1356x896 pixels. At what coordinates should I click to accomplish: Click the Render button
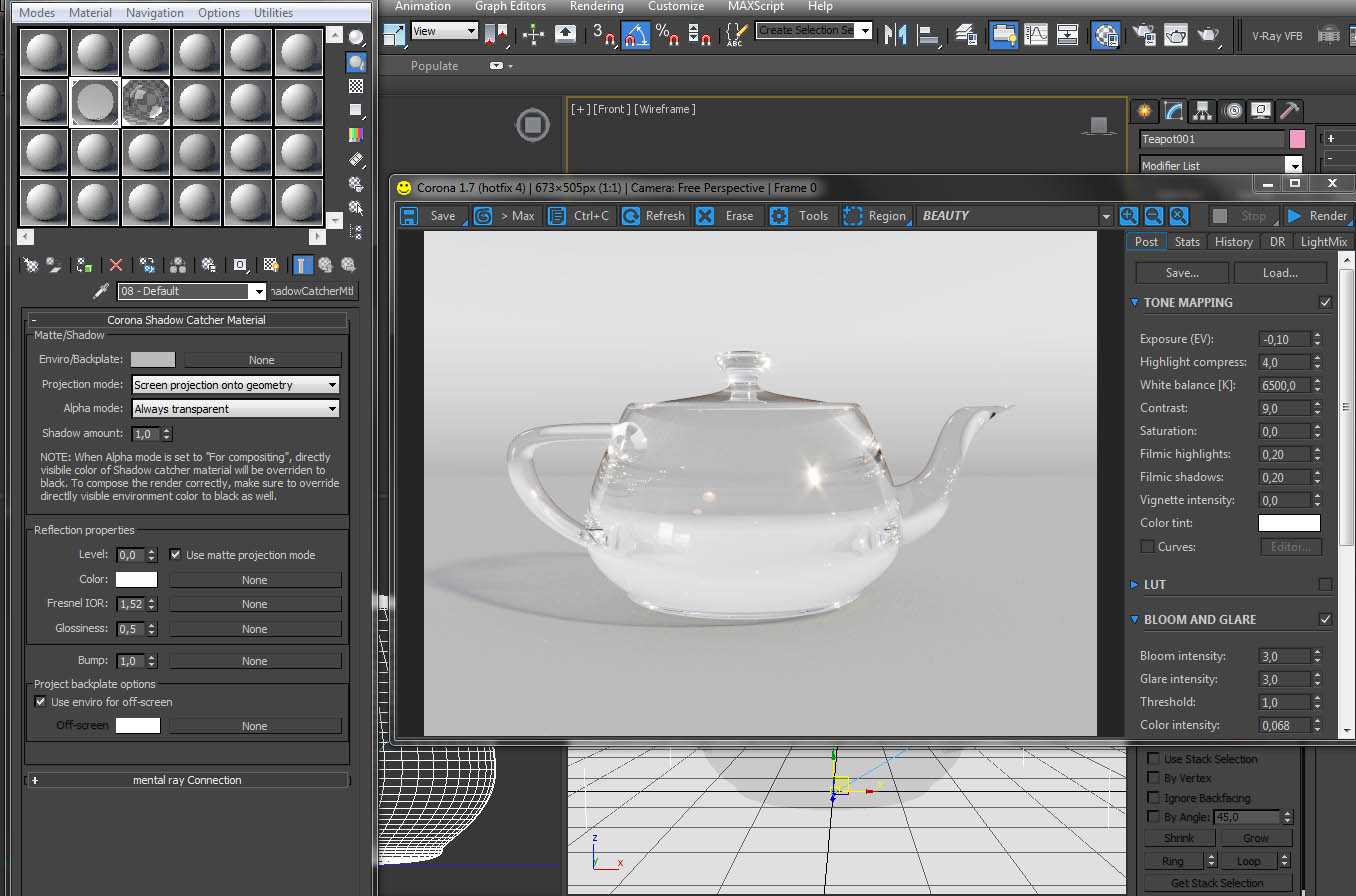pyautogui.click(x=1318, y=216)
